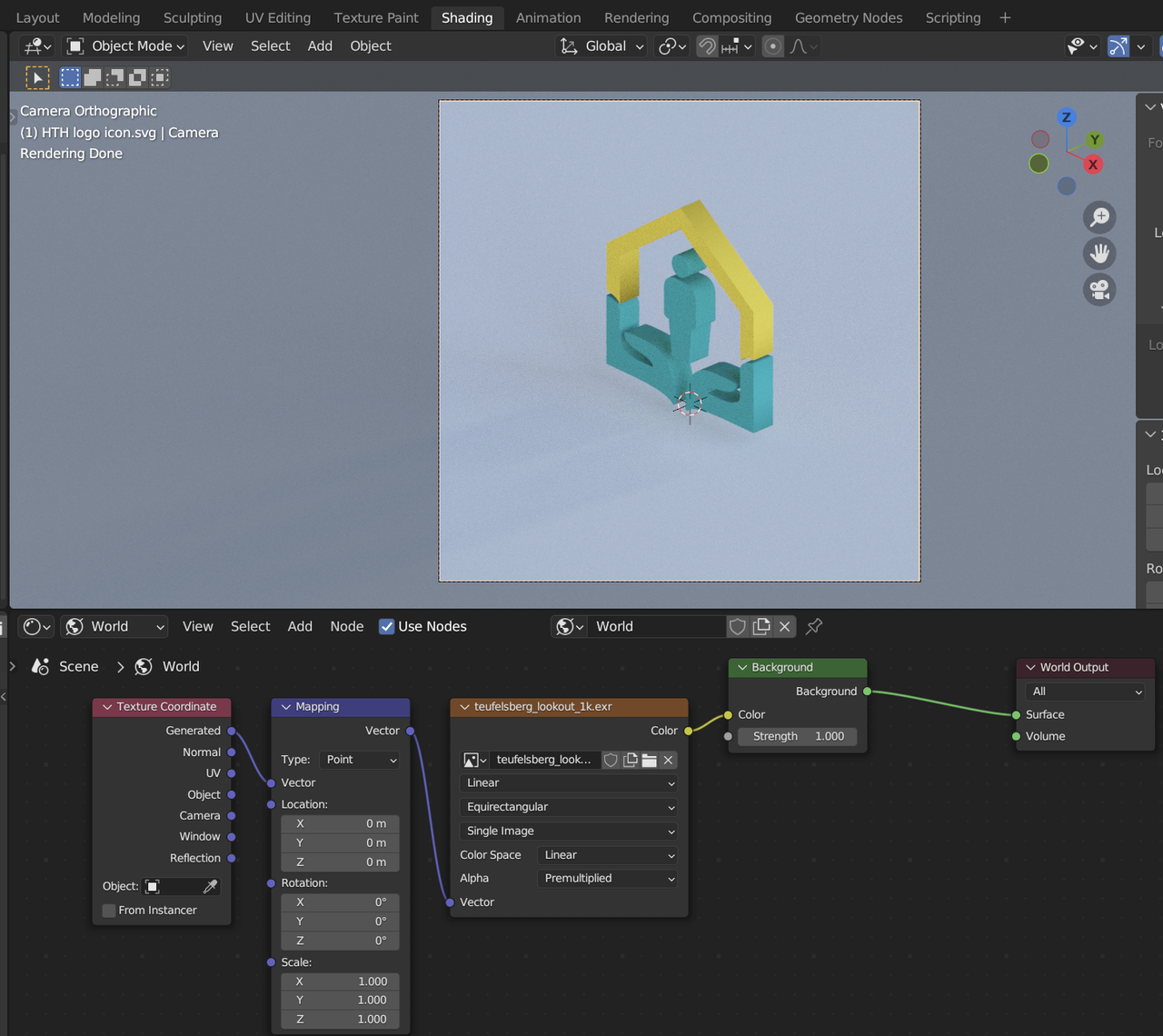Click the object eyedropper icon

coord(210,886)
